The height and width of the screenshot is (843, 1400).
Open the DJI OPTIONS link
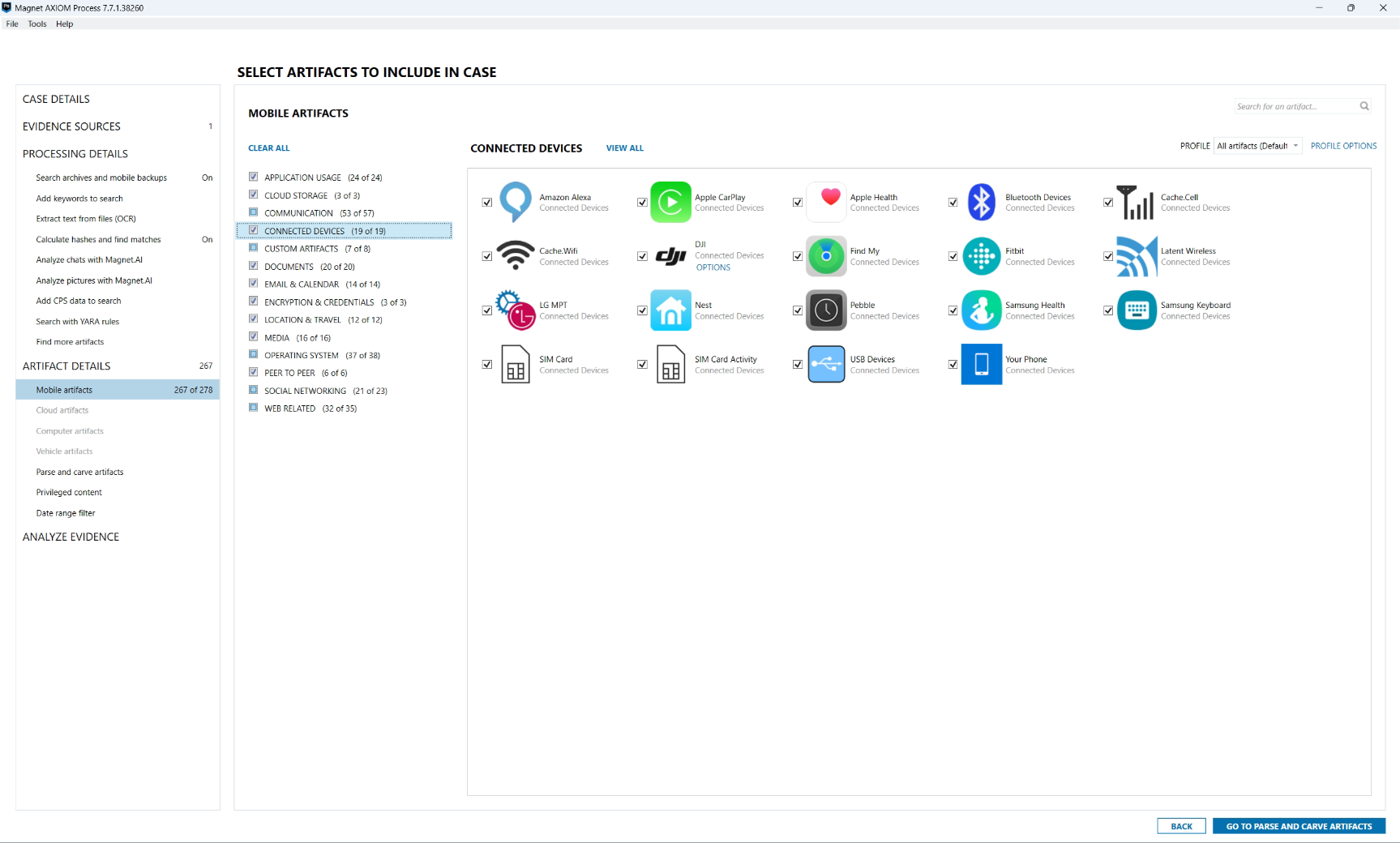point(713,267)
